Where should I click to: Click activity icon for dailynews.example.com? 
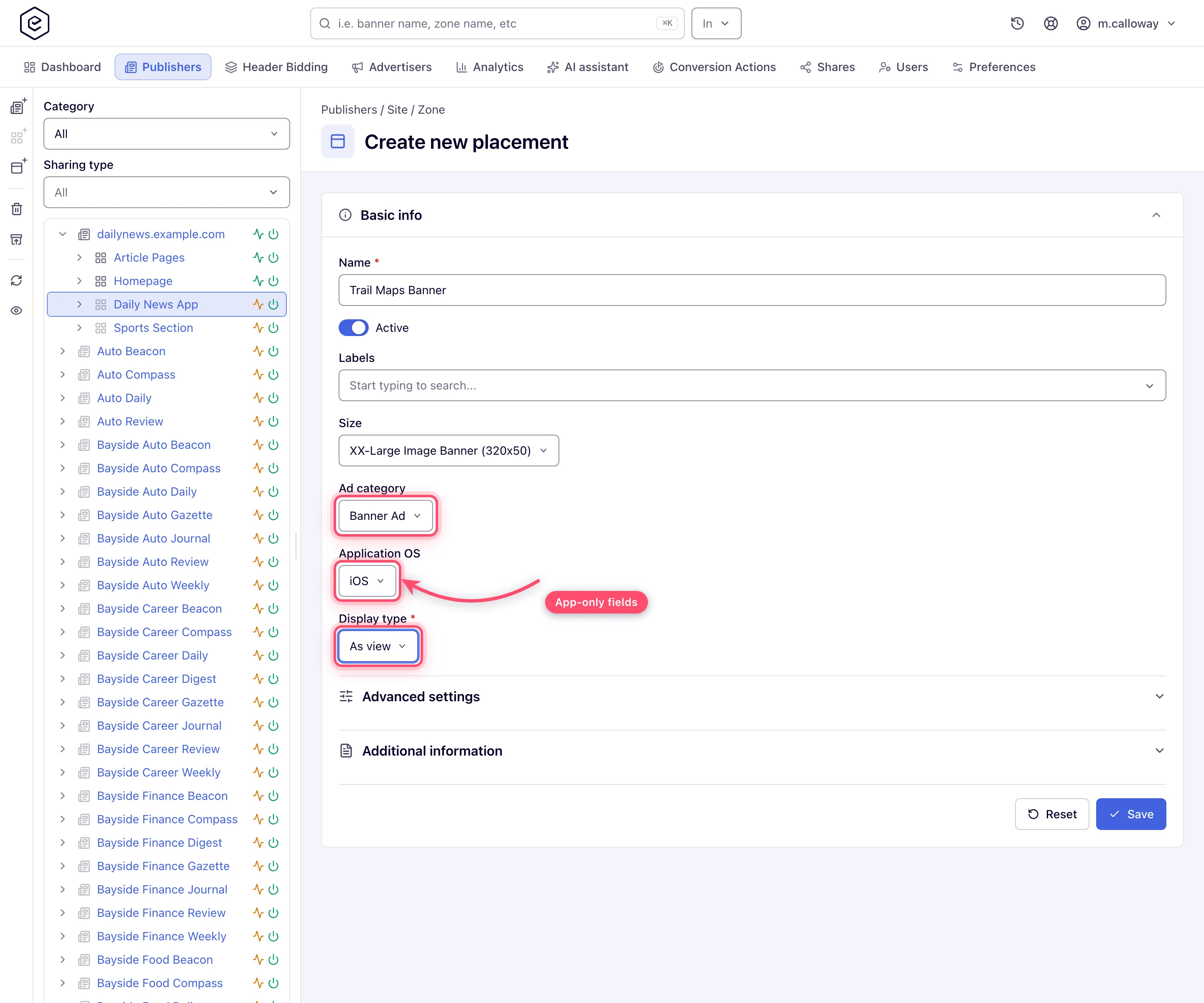click(258, 234)
